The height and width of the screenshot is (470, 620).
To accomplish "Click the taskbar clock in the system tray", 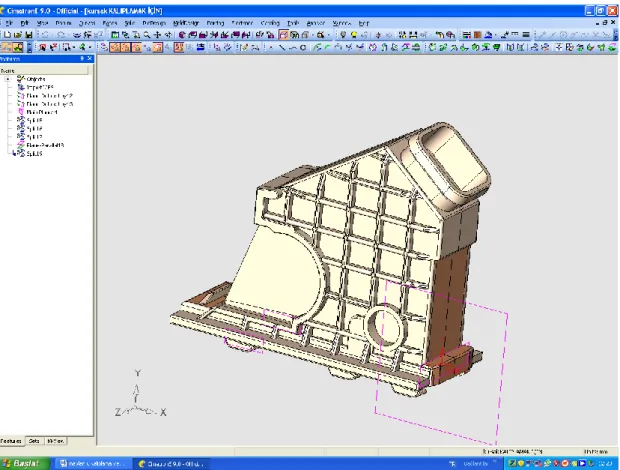I will tap(605, 463).
